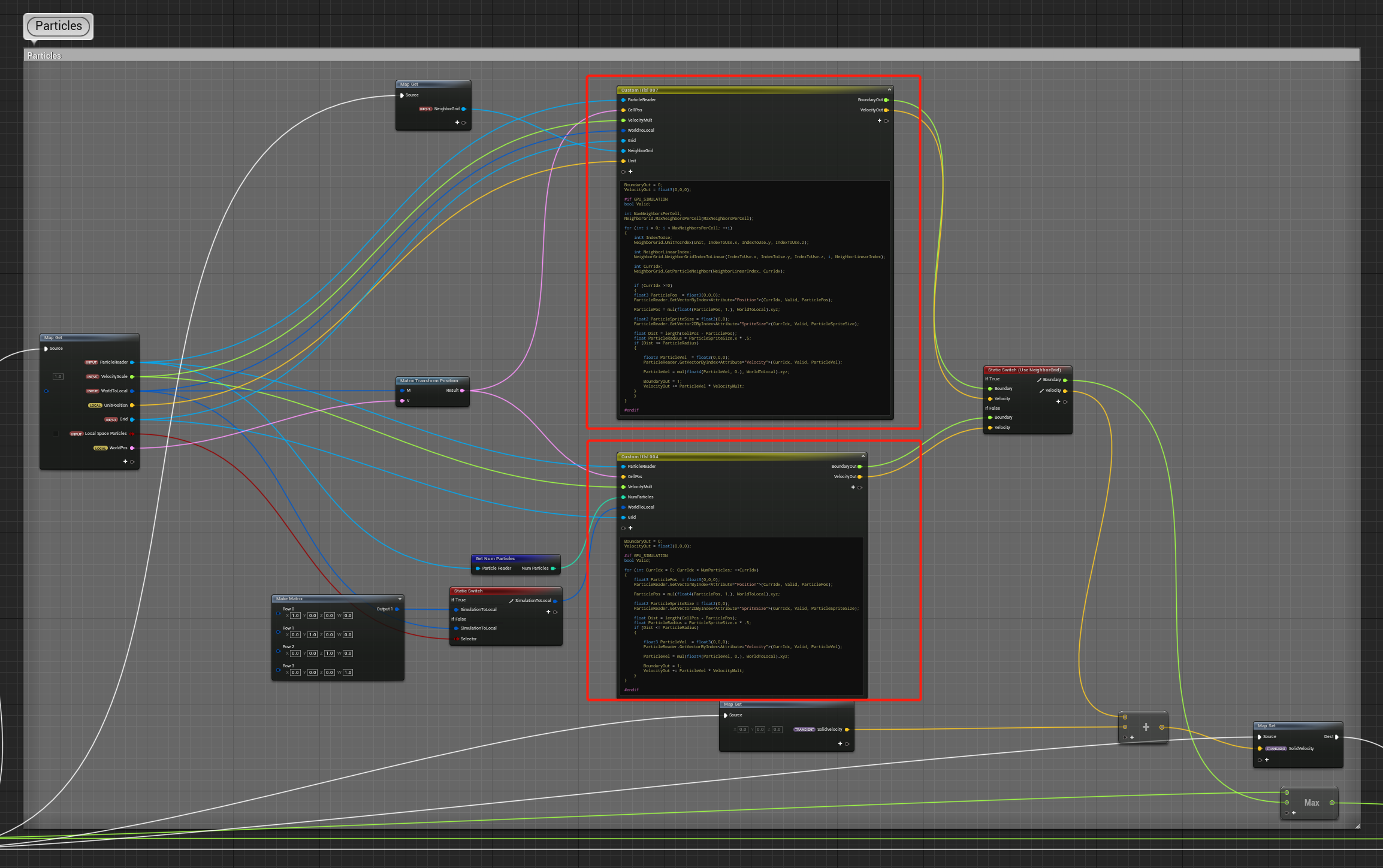Collapse the Custom Hlsl 004 node arrow
Viewport: 1383px width, 868px height.
(x=863, y=456)
